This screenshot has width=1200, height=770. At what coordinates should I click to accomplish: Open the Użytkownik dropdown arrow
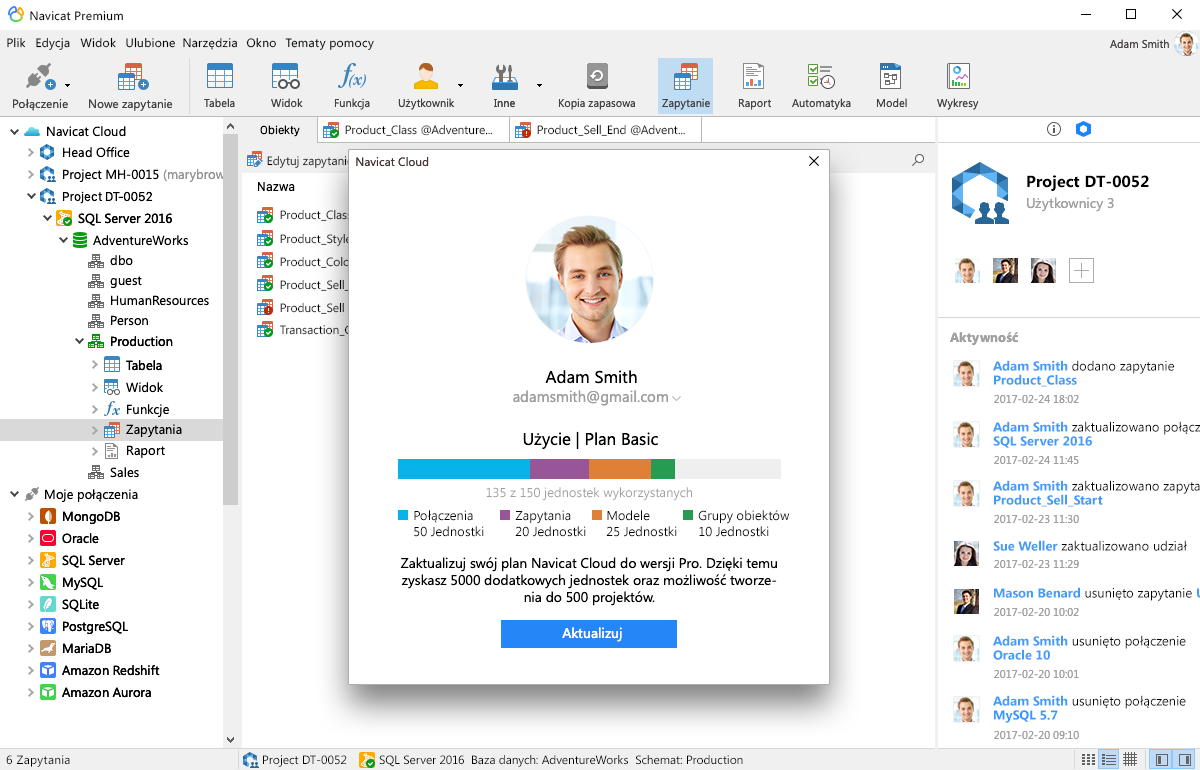point(460,85)
